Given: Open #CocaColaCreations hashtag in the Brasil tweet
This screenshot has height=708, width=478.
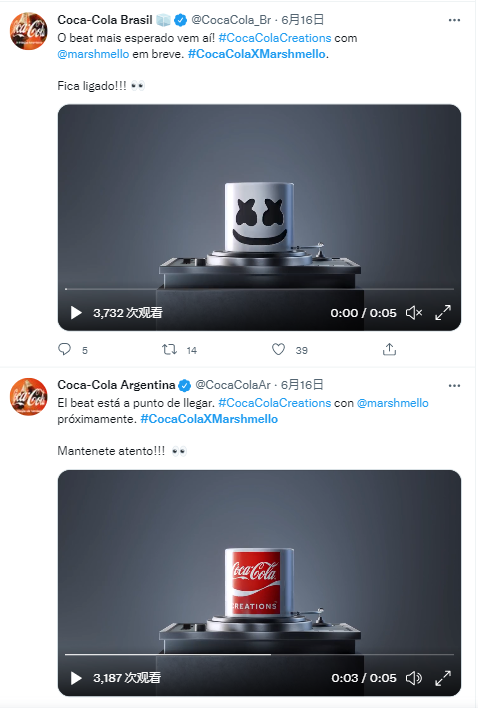Looking at the screenshot, I should tap(275, 38).
